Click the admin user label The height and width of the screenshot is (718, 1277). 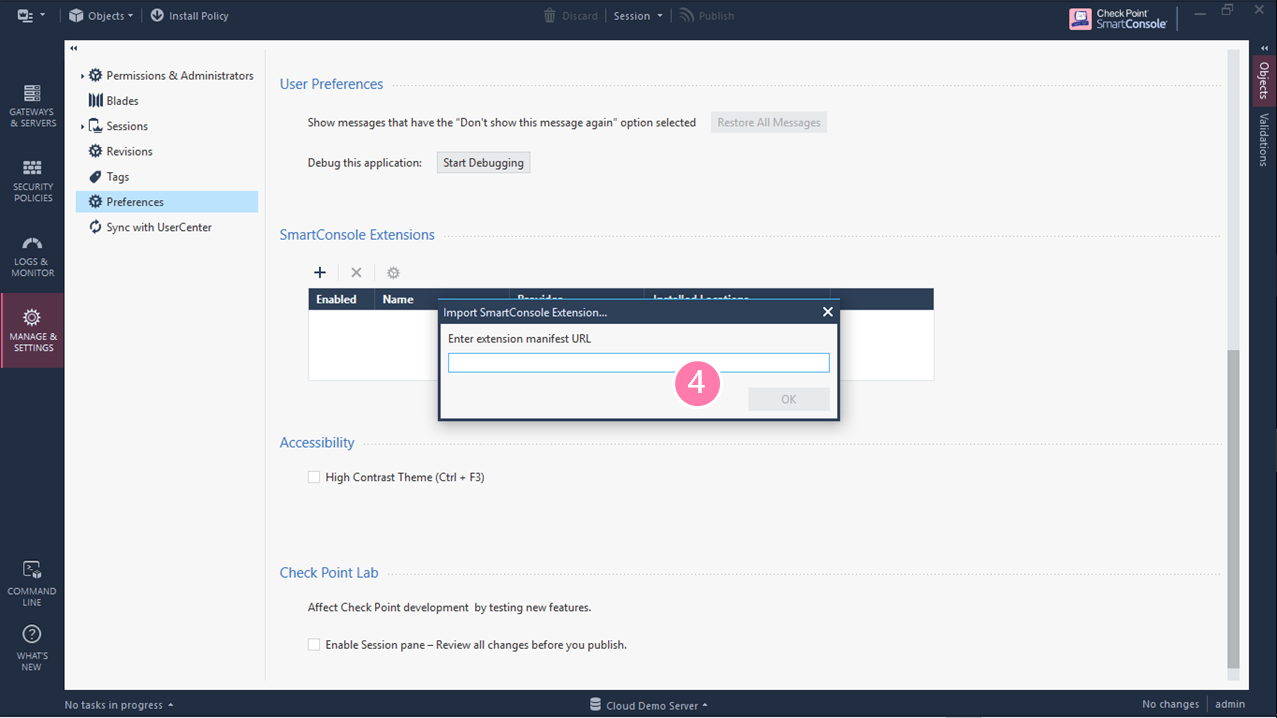1230,705
